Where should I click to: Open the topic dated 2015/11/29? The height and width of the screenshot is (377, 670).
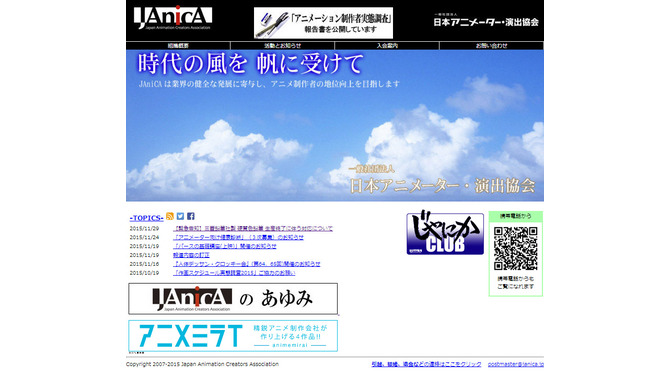(x=253, y=229)
